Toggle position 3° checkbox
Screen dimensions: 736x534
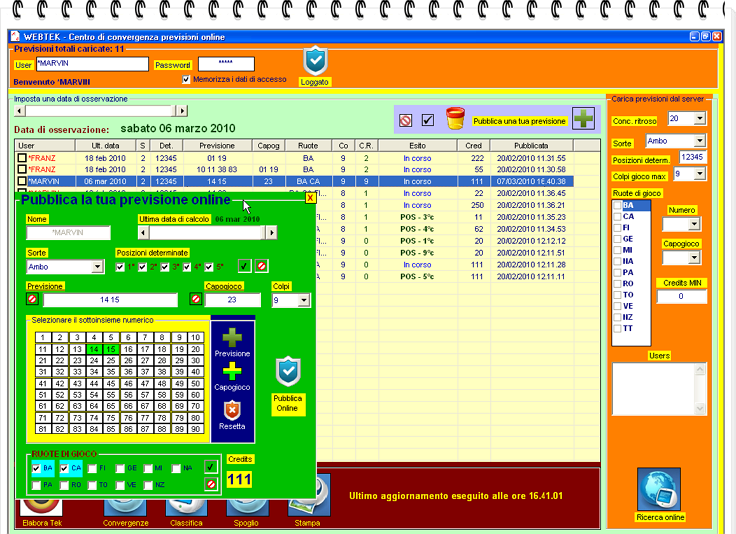coord(165,267)
